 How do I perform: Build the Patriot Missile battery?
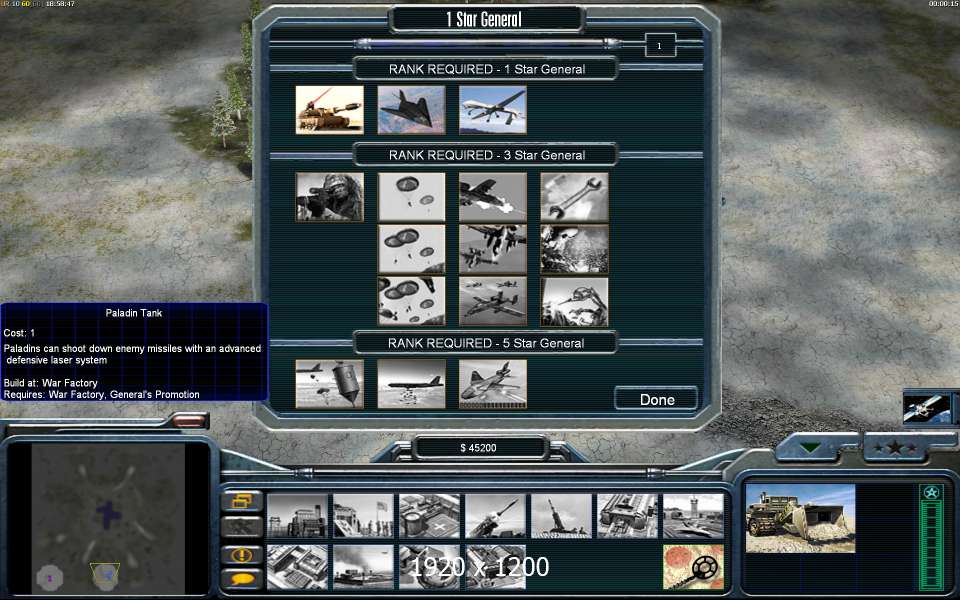coord(495,516)
